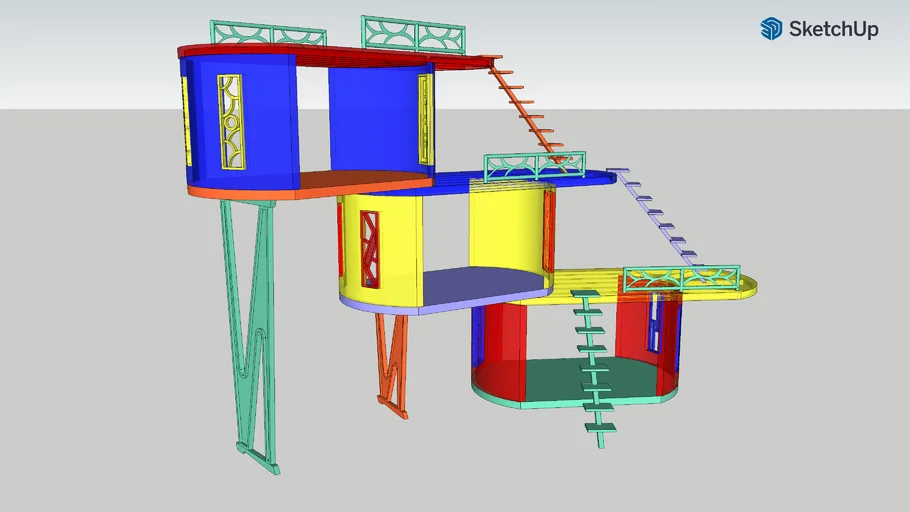Click the purple floor of the middle room
This screenshot has height=512, width=910.
480,285
